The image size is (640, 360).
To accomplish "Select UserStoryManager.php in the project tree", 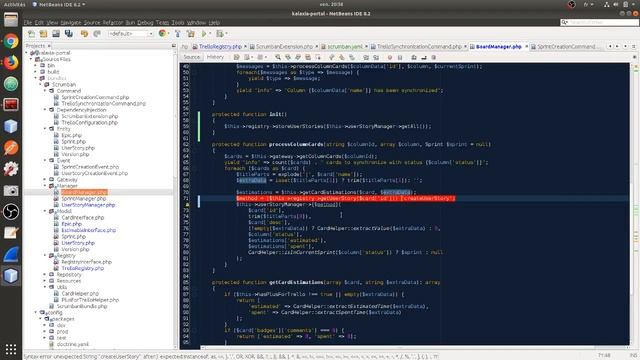I will 88,205.
